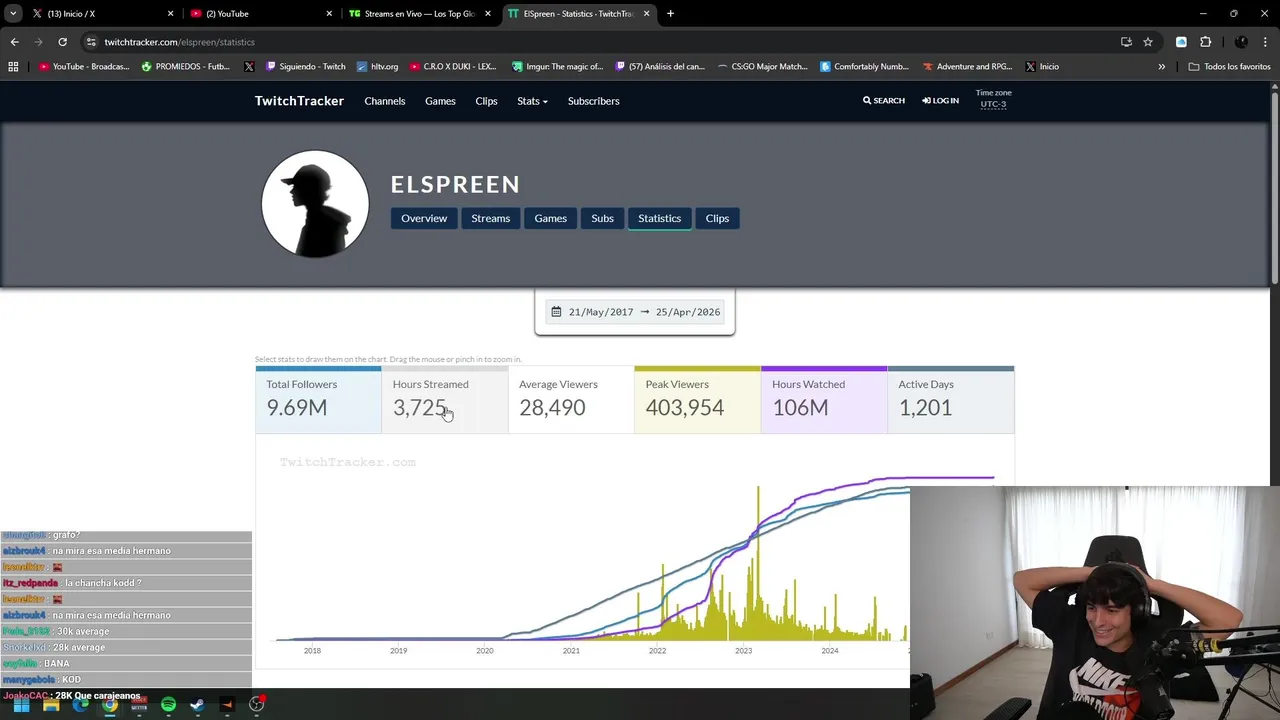Open the Games nav item
Image resolution: width=1280 pixels, height=720 pixels.
(440, 101)
